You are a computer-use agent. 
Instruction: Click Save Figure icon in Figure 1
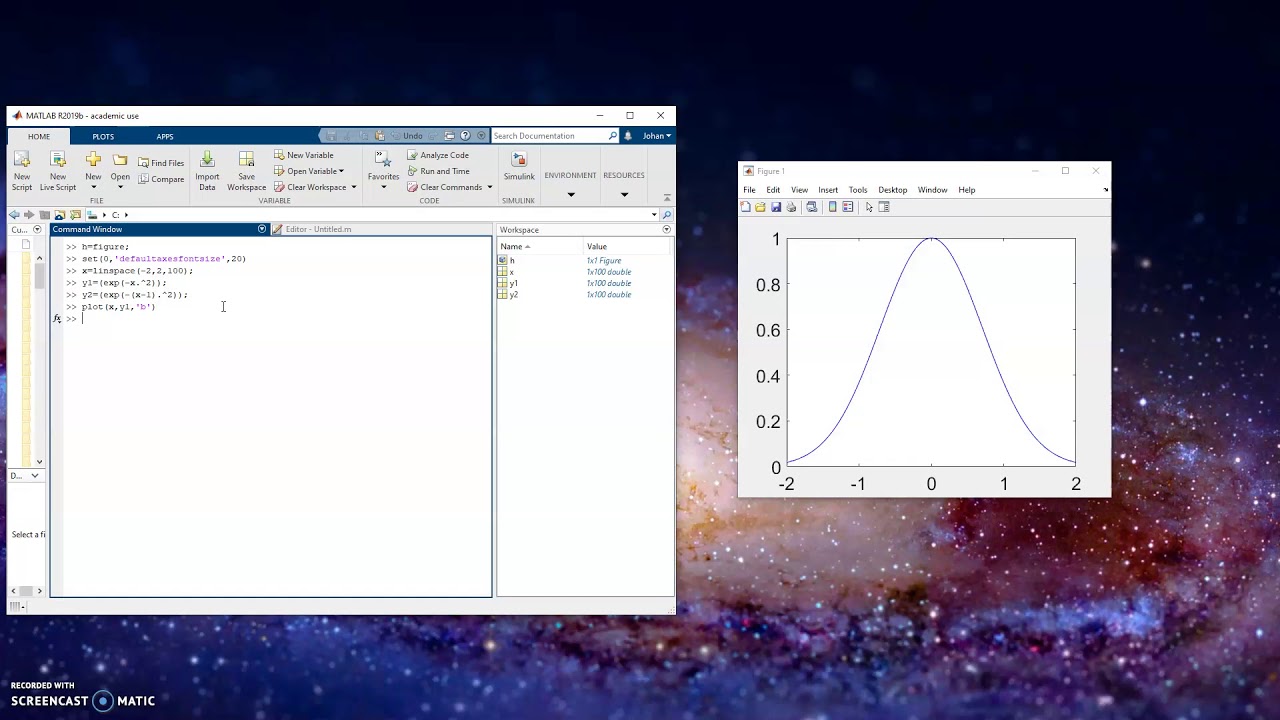pyautogui.click(x=775, y=207)
